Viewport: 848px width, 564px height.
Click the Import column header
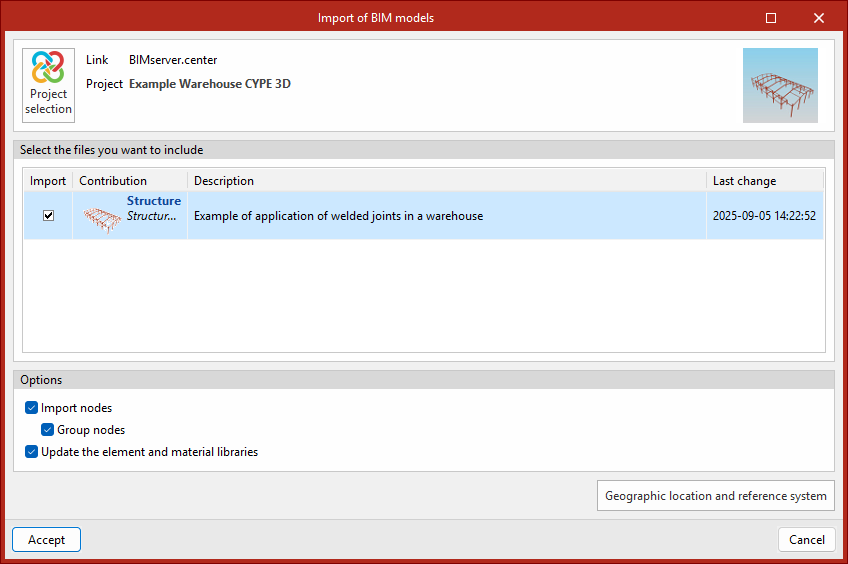tap(48, 181)
